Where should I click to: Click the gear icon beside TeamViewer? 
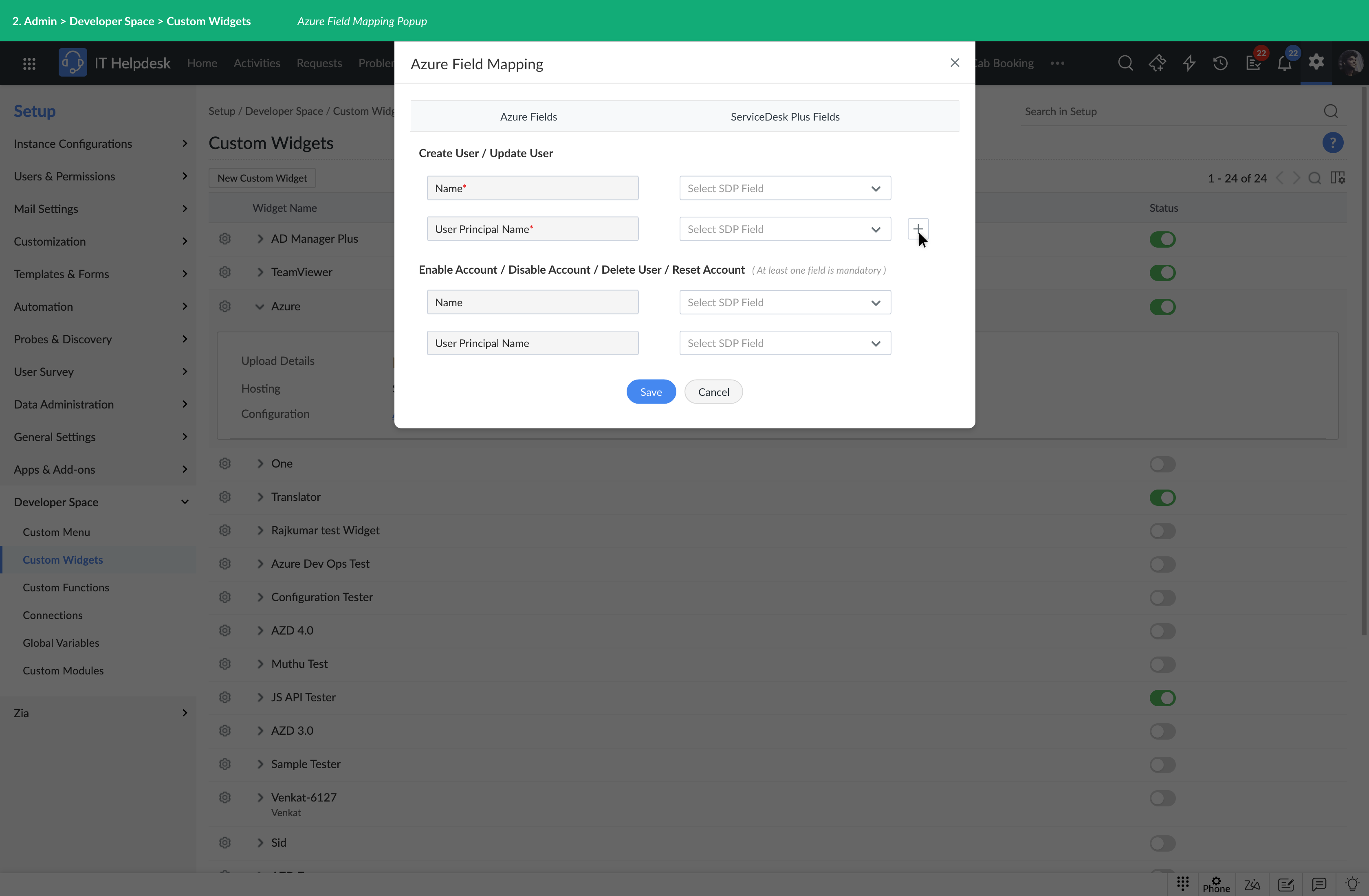225,272
